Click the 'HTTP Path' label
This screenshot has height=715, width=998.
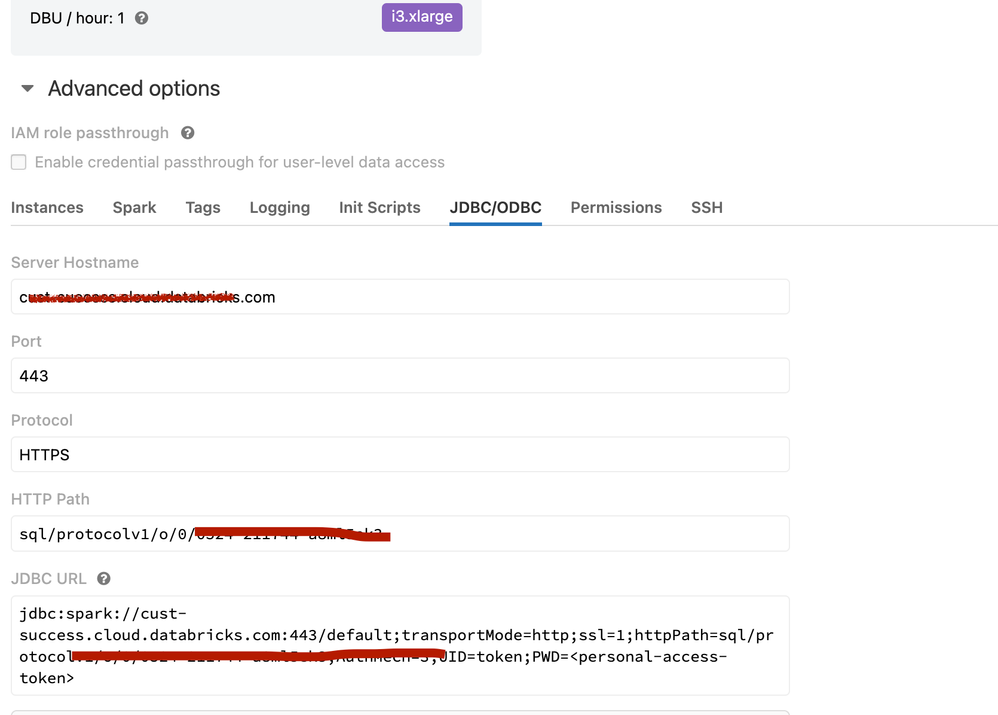[50, 499]
